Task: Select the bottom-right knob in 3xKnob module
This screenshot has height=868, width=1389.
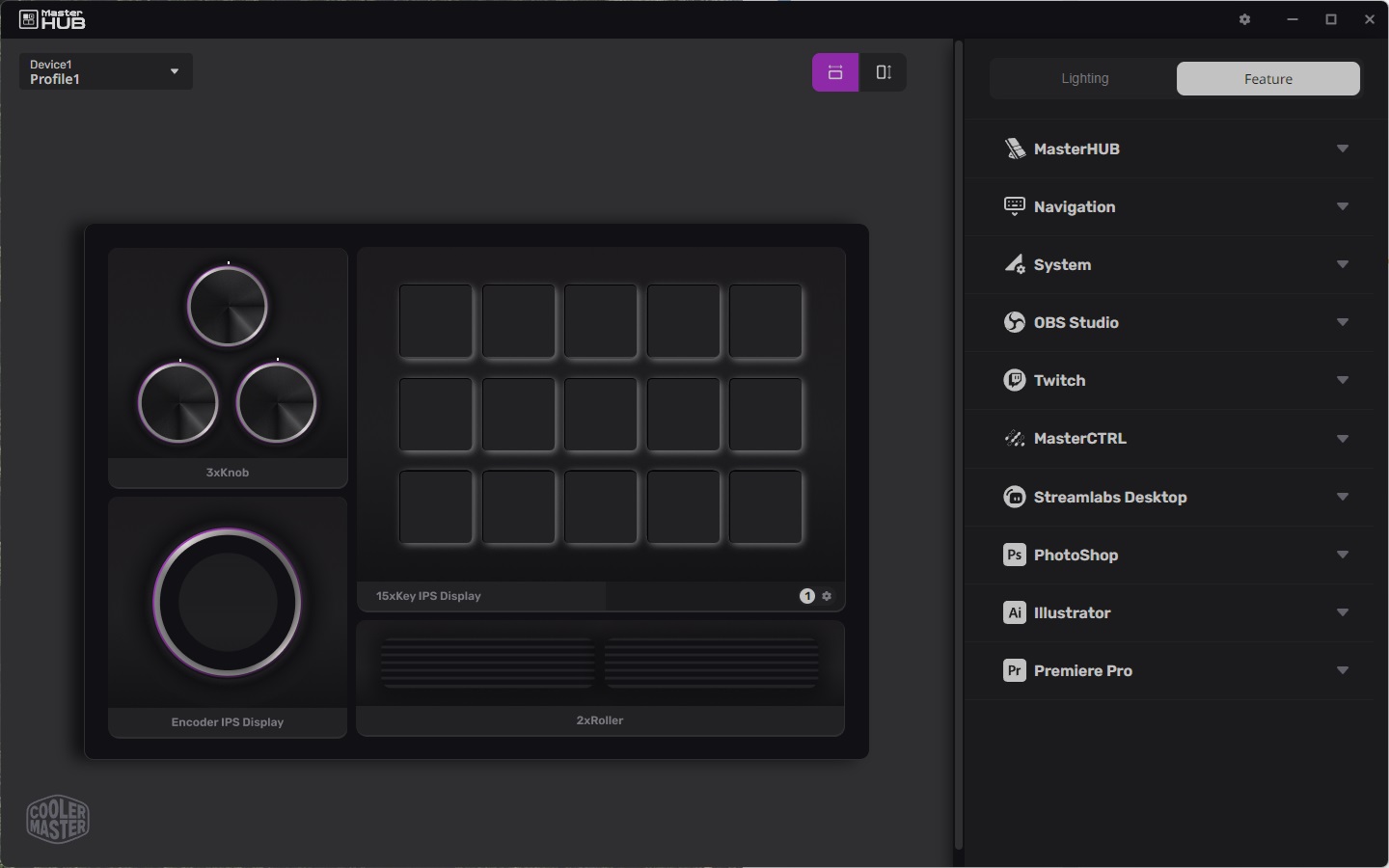Action: (277, 403)
